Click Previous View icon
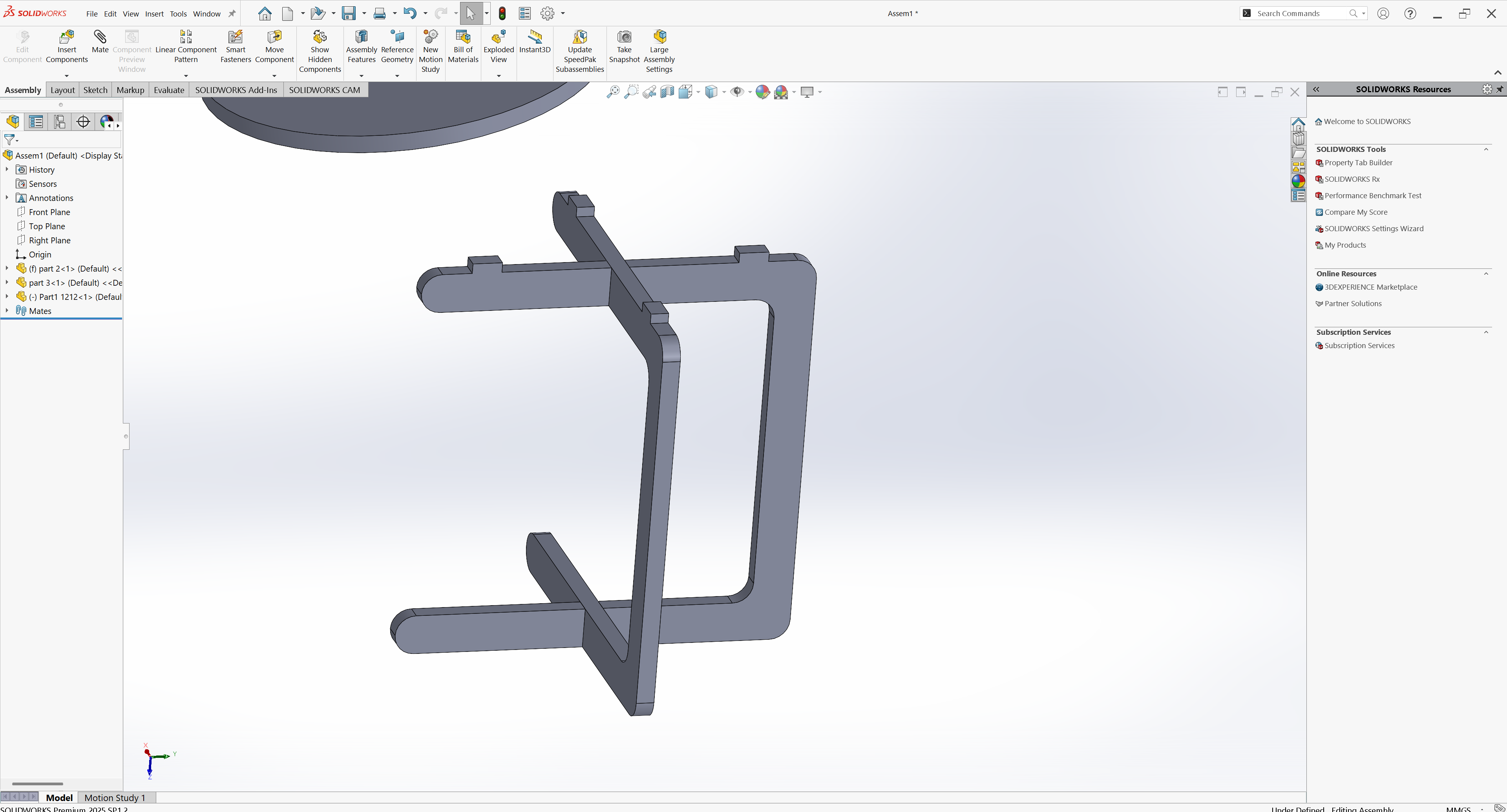The height and width of the screenshot is (812, 1507). click(649, 92)
